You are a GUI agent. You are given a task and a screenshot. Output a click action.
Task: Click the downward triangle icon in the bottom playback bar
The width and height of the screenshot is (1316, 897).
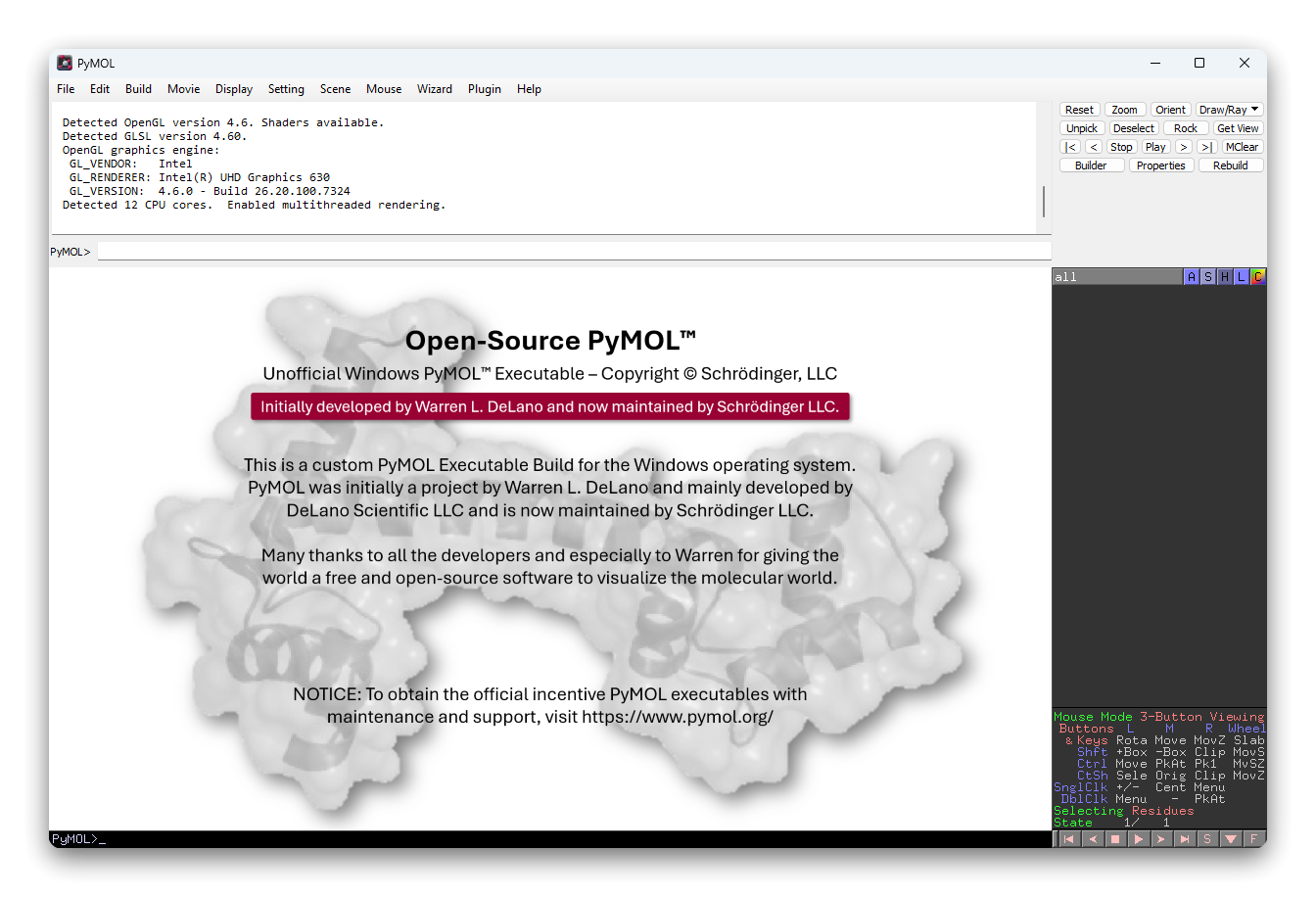(x=1231, y=839)
